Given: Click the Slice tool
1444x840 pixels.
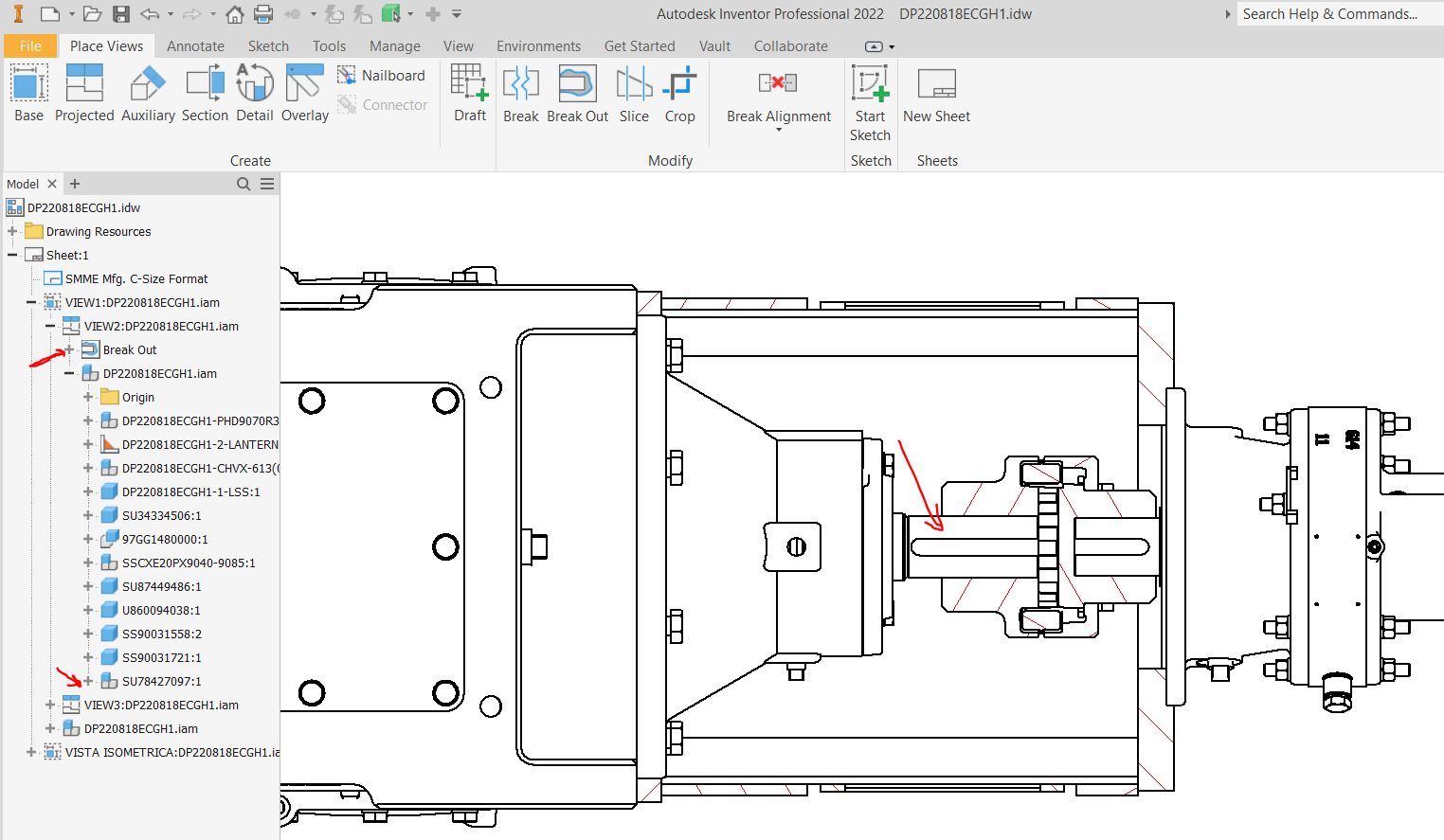Looking at the screenshot, I should coord(634,94).
